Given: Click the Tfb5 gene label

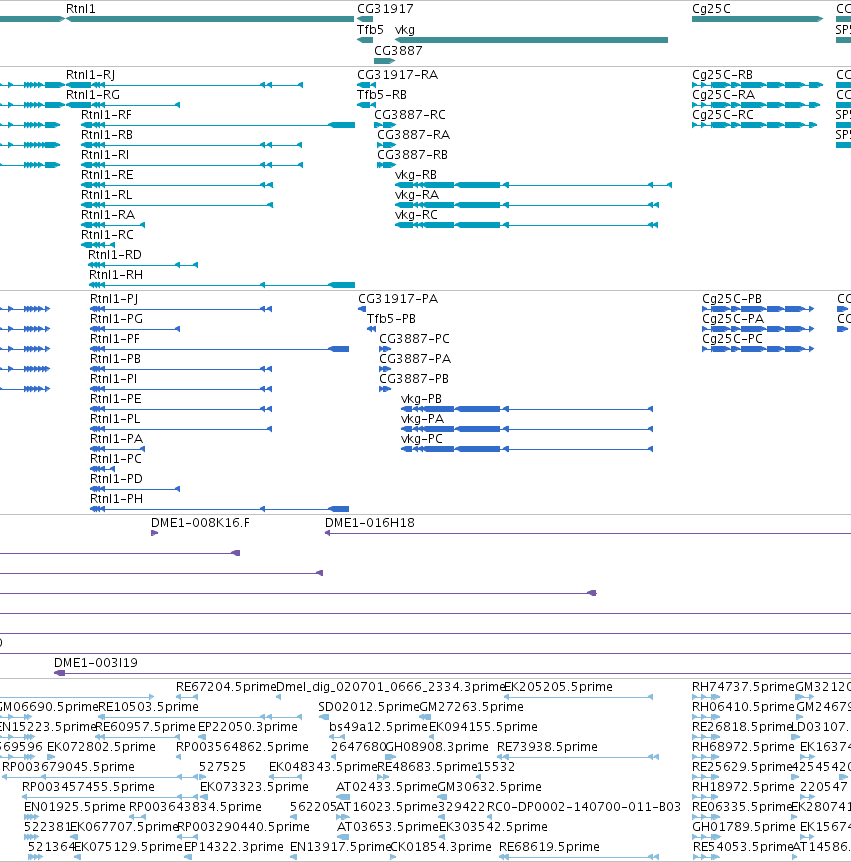Looking at the screenshot, I should click(370, 30).
